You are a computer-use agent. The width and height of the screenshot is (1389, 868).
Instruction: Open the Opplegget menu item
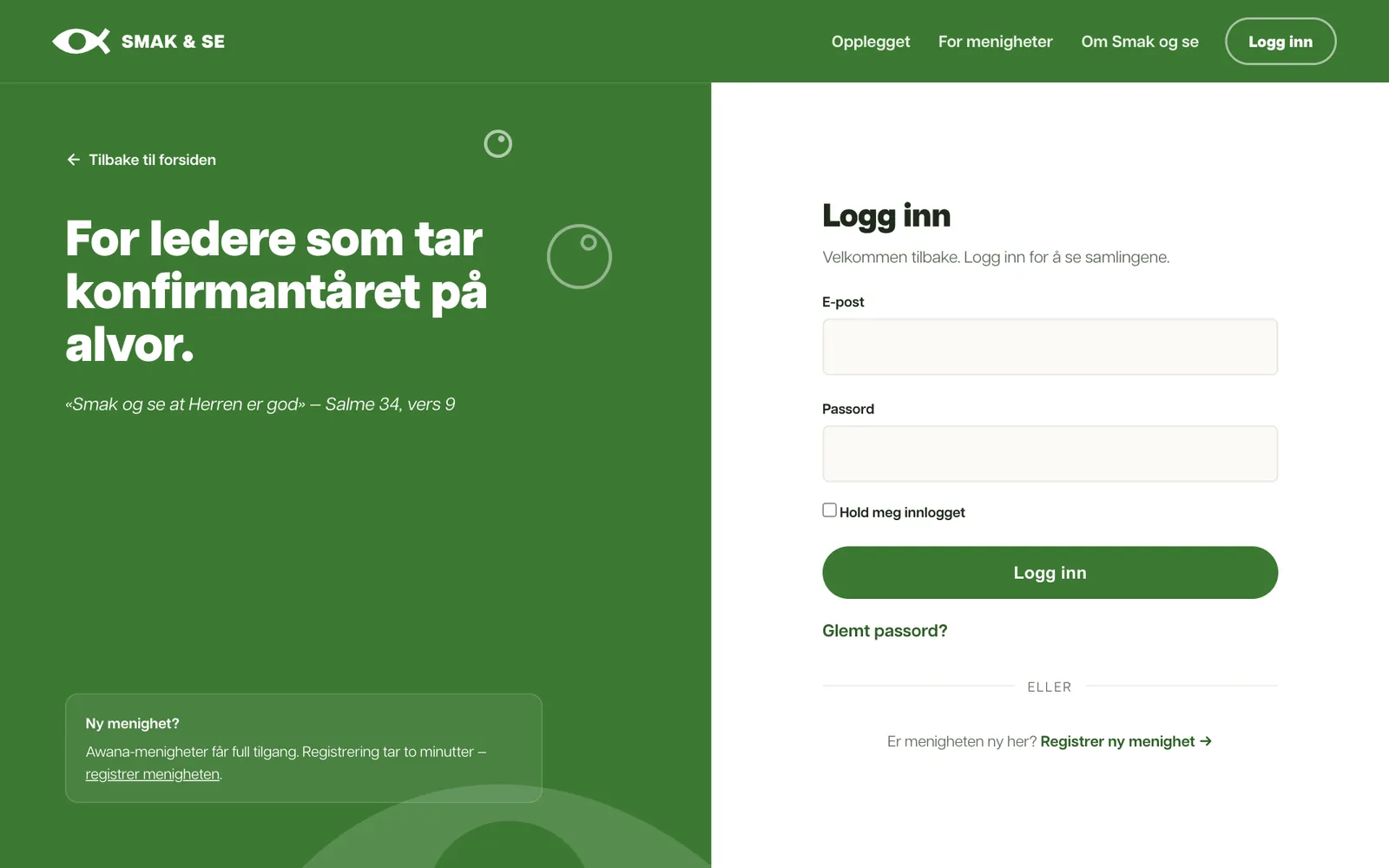coord(871,42)
